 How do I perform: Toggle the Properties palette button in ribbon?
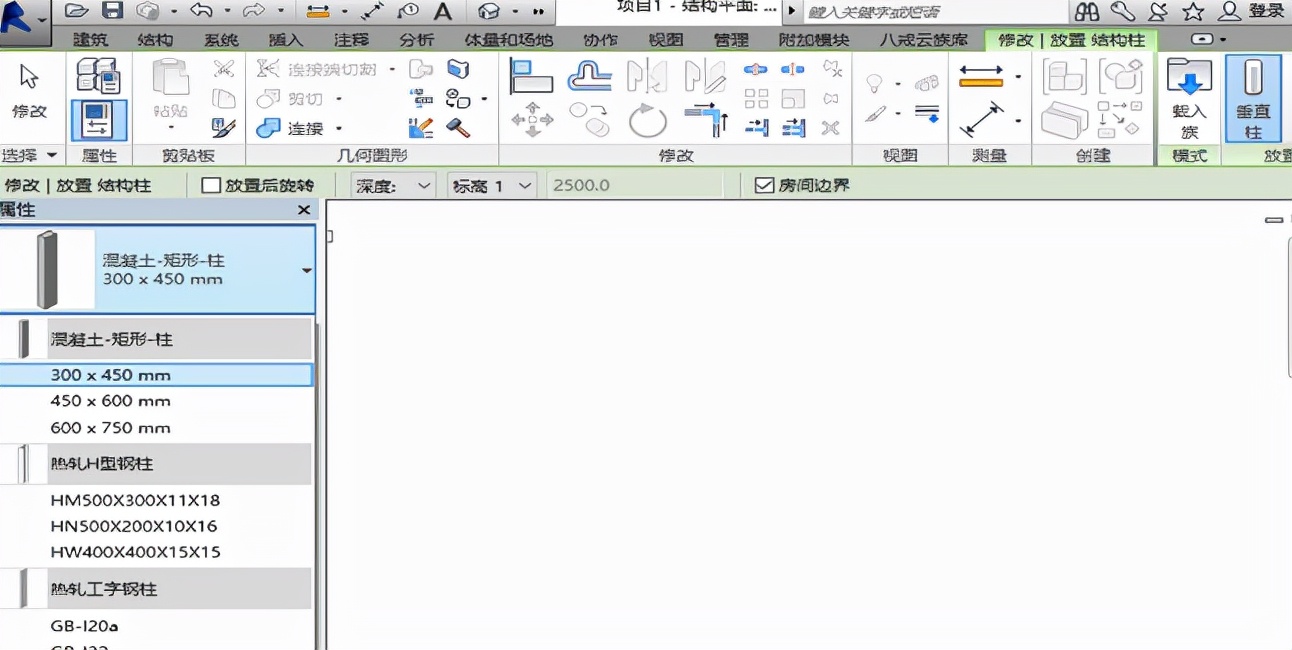tap(98, 121)
